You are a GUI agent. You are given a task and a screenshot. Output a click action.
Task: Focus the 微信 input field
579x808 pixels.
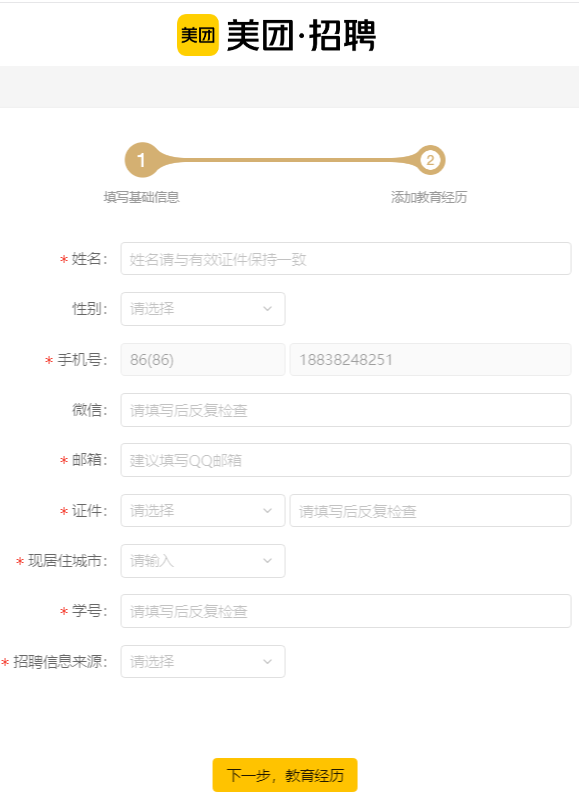point(346,410)
